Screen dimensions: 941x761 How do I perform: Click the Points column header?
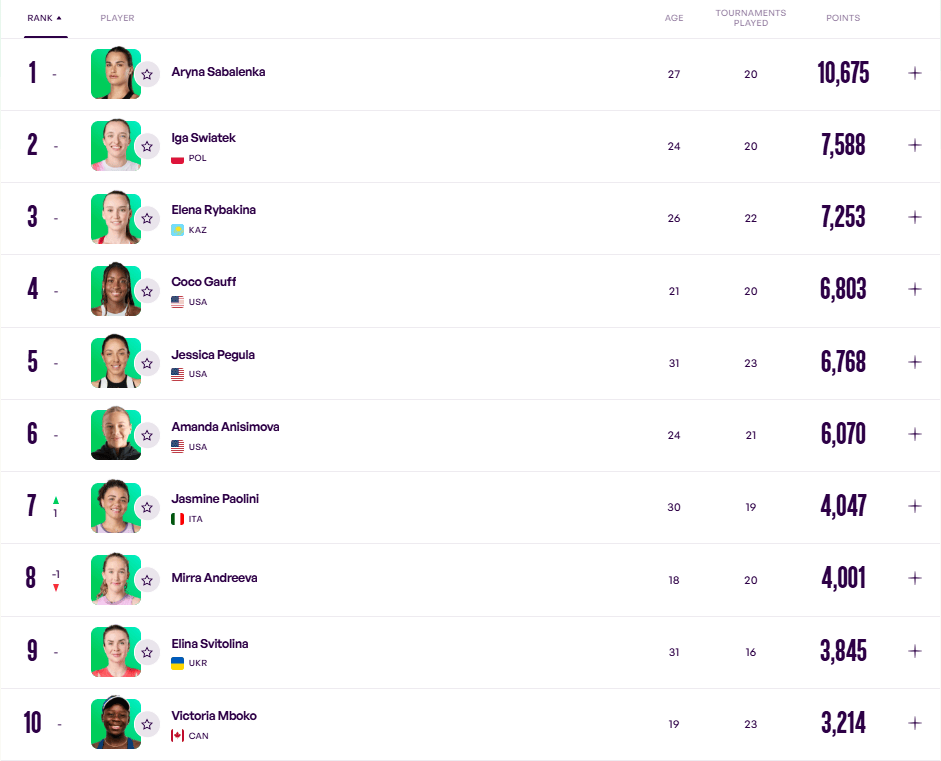pyautogui.click(x=842, y=18)
